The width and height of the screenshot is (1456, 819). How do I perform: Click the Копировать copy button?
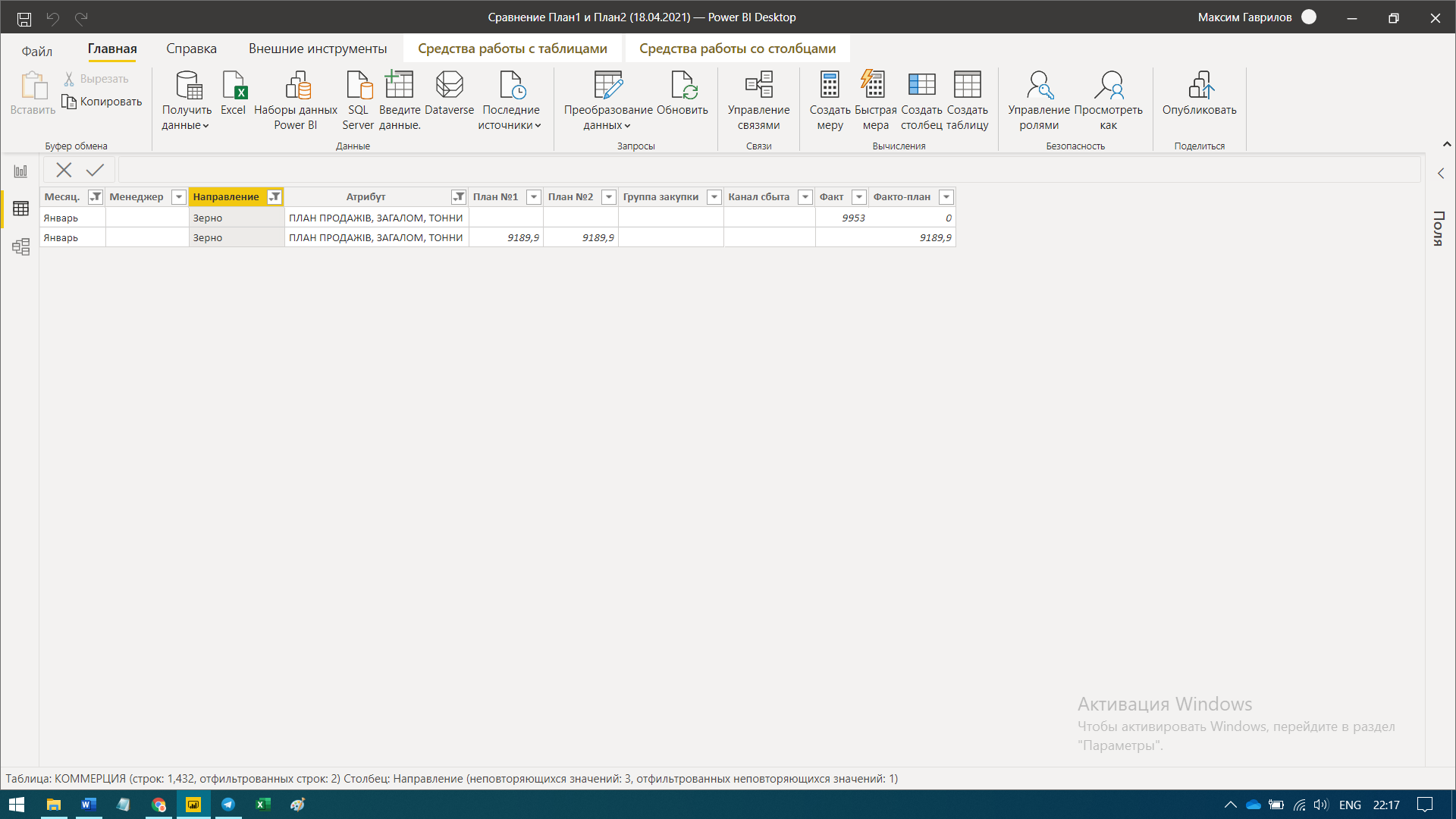point(102,102)
